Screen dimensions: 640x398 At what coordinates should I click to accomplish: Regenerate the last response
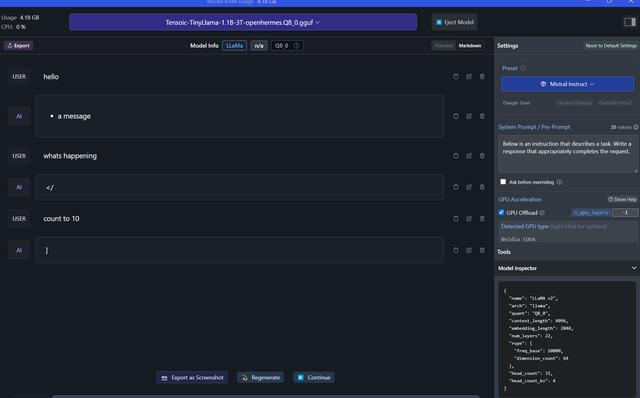(260, 378)
